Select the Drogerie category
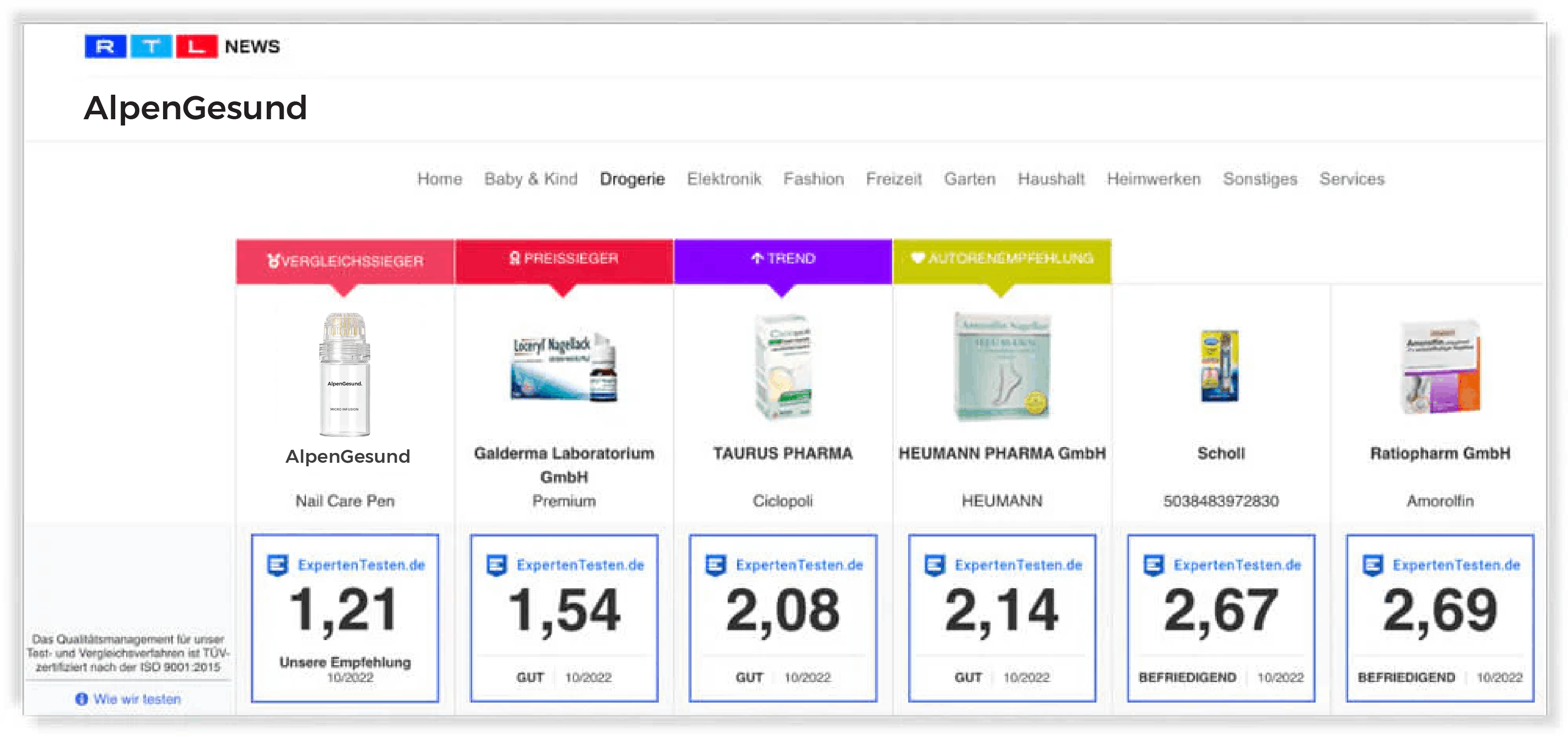The height and width of the screenshot is (737, 1568). point(632,179)
